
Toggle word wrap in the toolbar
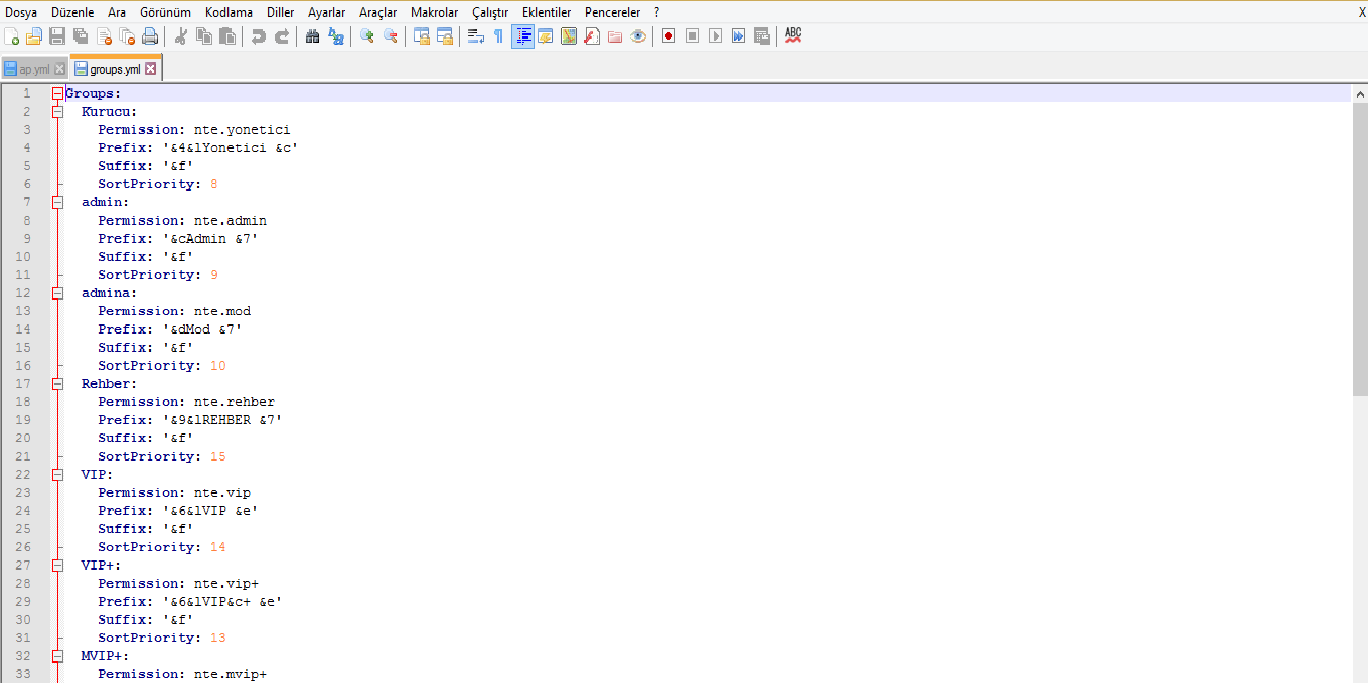[476, 37]
